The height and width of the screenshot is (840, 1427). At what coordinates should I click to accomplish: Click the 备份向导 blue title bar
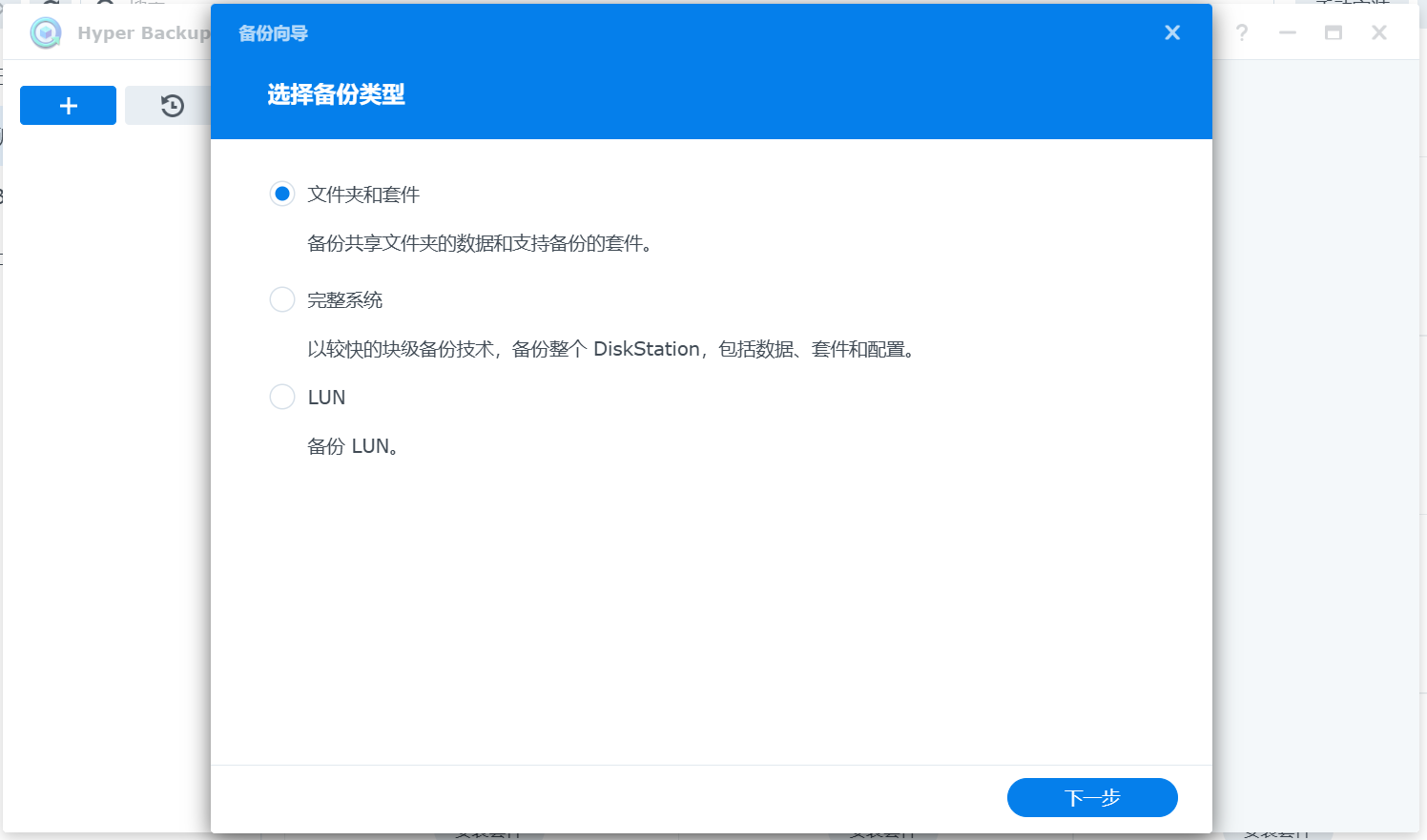[668, 32]
